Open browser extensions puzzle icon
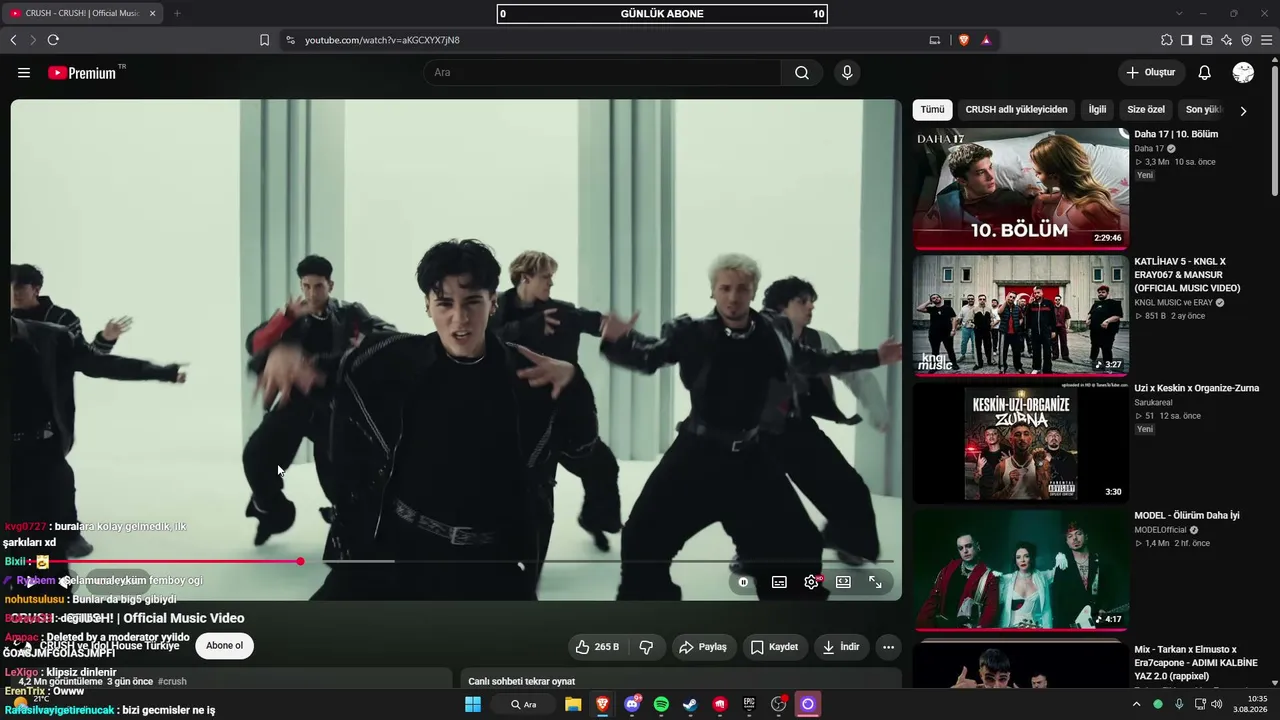The width and height of the screenshot is (1280, 720). [1167, 40]
